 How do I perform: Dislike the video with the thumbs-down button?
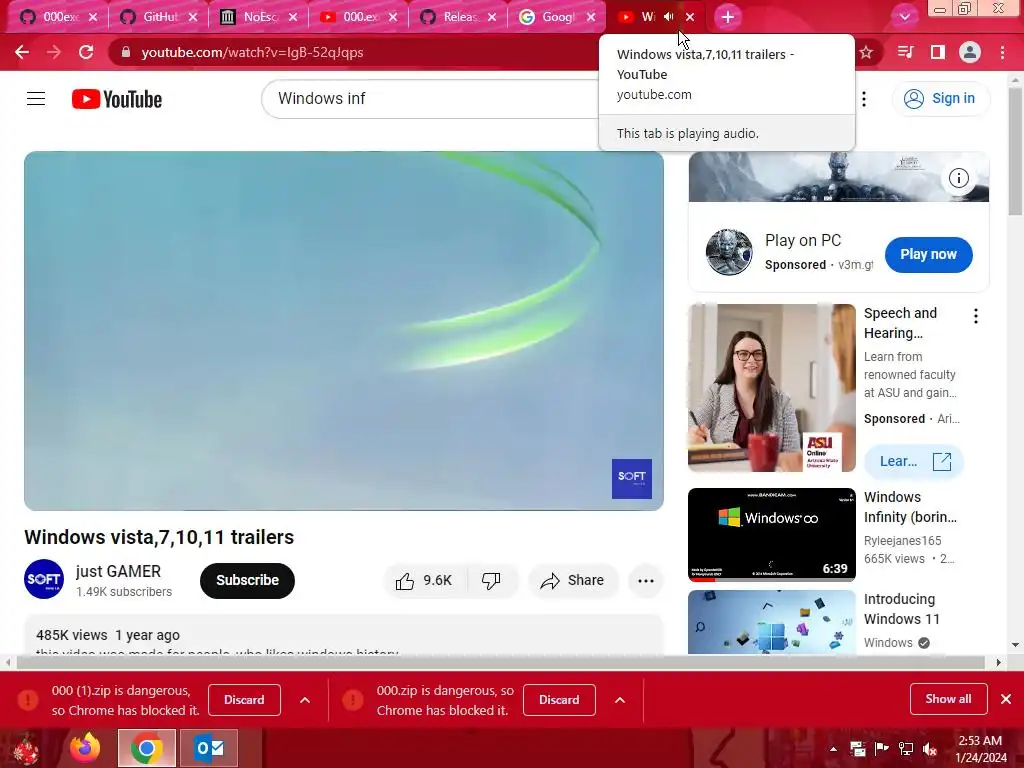[x=491, y=581]
